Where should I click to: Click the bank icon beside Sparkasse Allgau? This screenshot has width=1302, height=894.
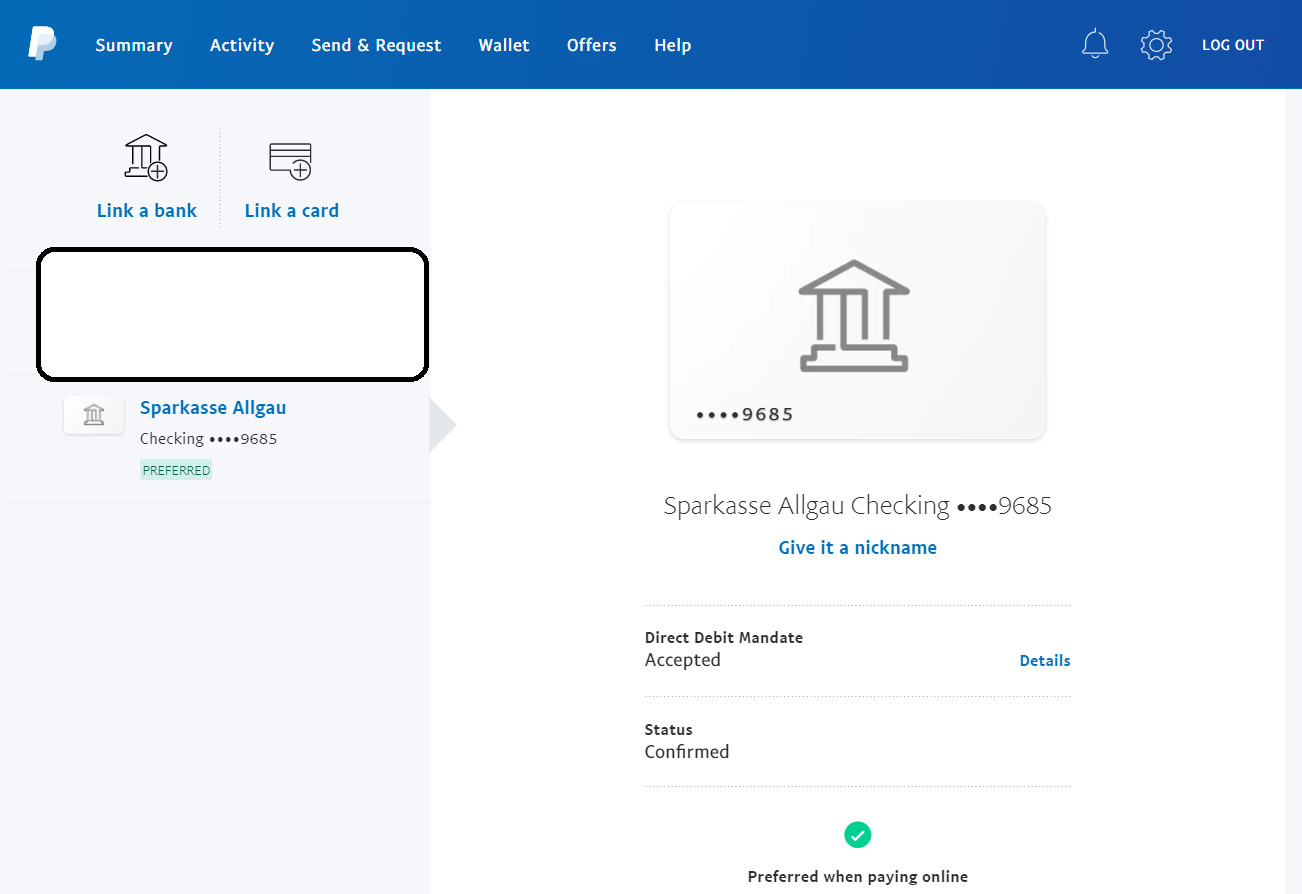[x=94, y=414]
